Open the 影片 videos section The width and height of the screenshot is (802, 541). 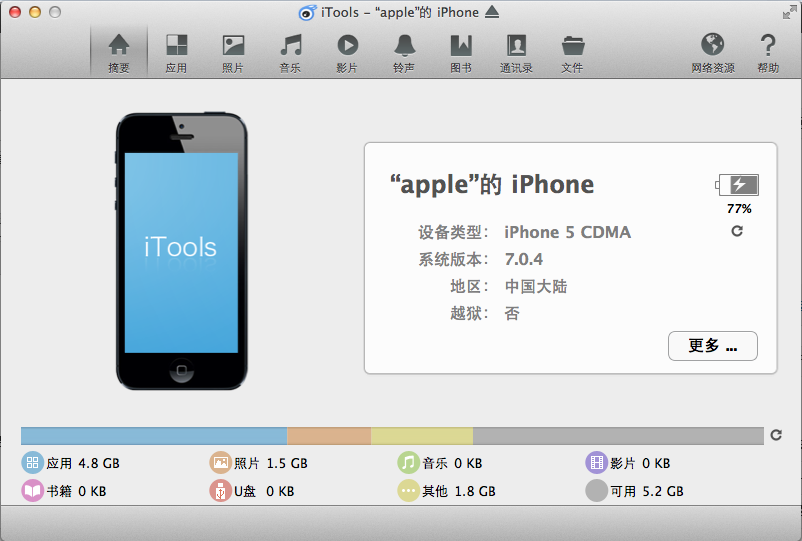click(347, 53)
